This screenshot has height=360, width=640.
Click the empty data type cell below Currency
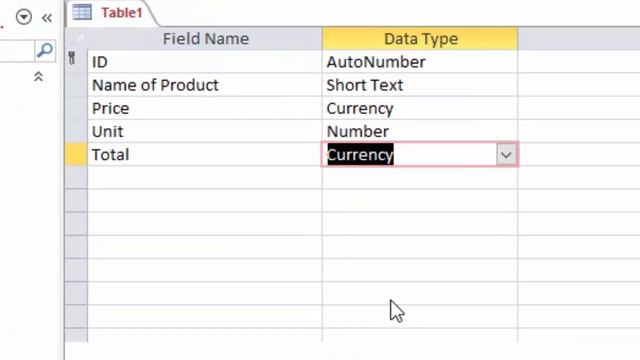tap(420, 178)
